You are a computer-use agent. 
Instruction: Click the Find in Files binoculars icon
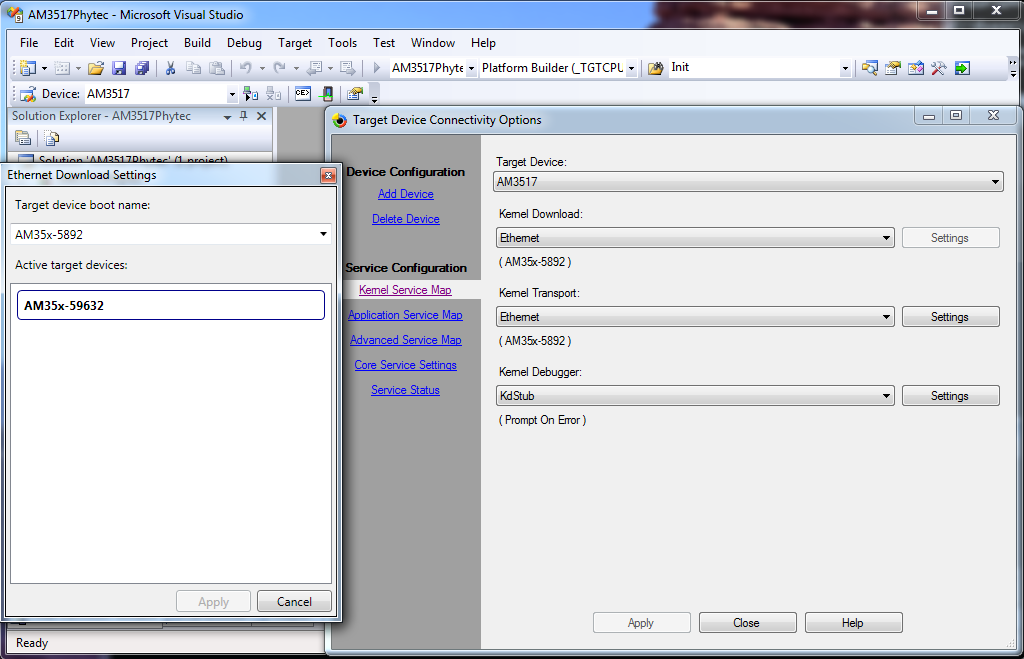[656, 68]
